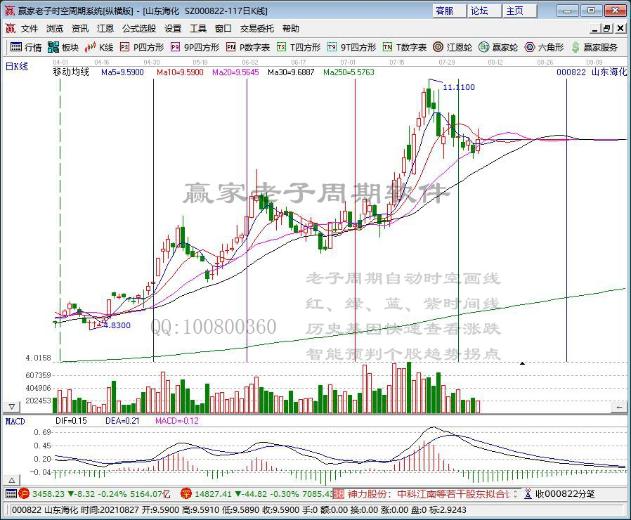Open the 文件 menu
This screenshot has width=631, height=520.
click(29, 29)
